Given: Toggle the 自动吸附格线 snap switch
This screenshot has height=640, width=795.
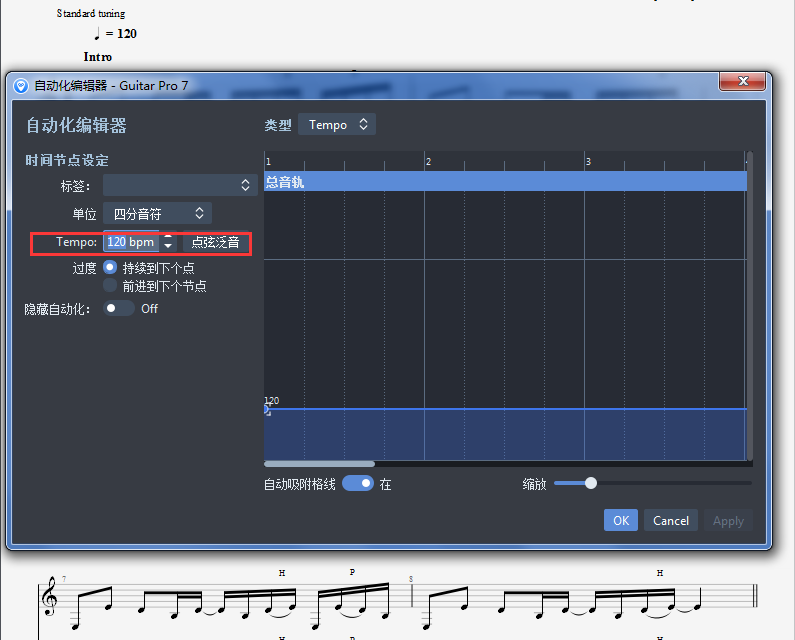Looking at the screenshot, I should [358, 483].
